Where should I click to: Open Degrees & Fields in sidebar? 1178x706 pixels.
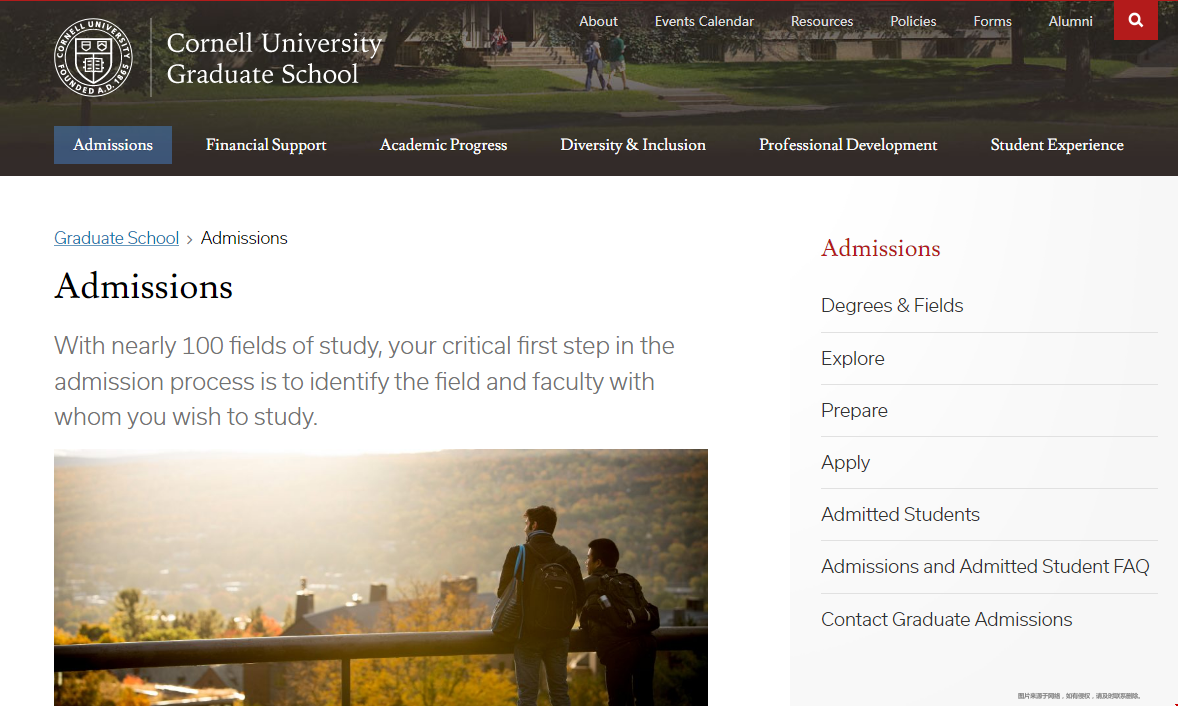click(892, 306)
